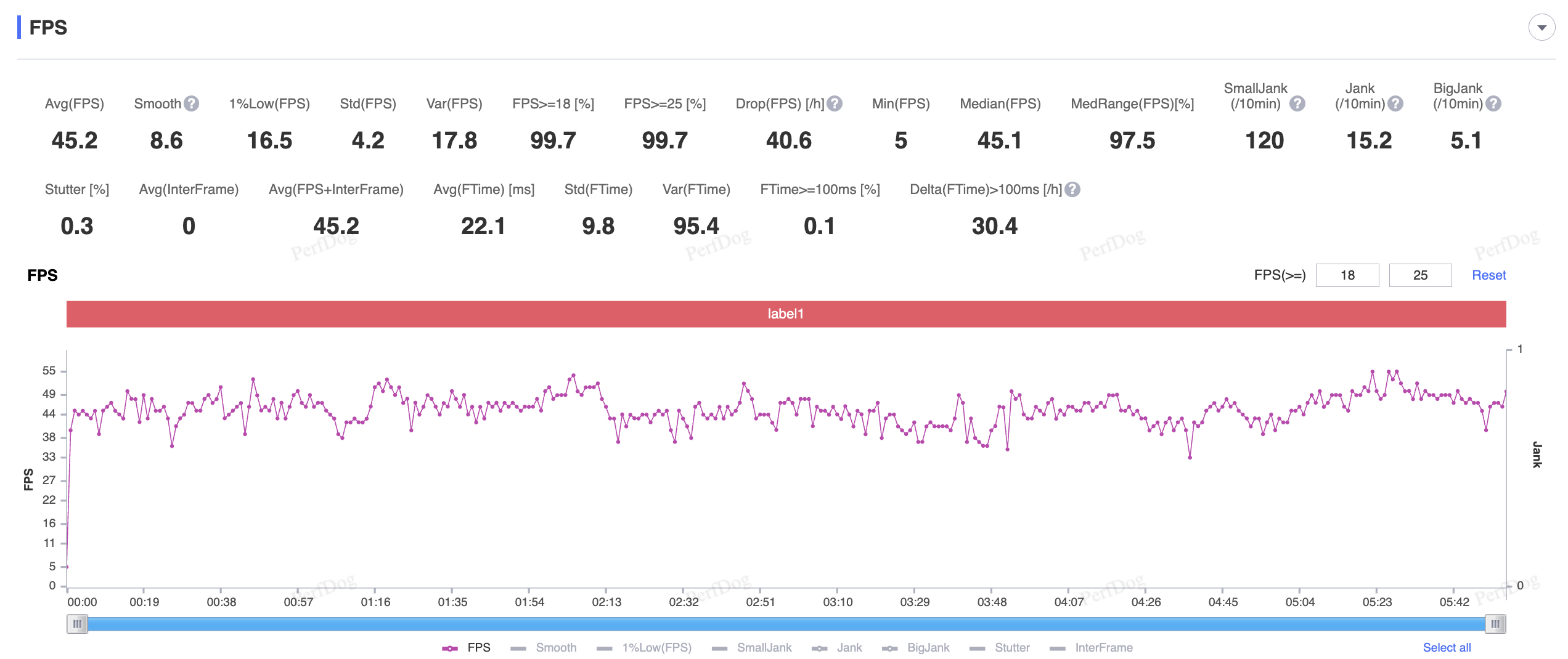
Task: Enable Smooth series in chart legend
Action: pos(544,647)
